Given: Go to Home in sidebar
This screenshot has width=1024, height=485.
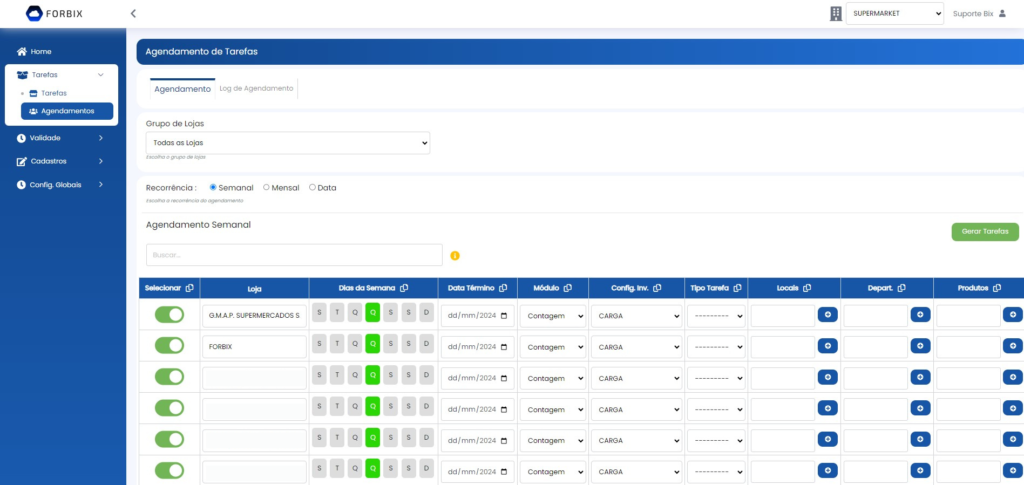Looking at the screenshot, I should point(40,52).
